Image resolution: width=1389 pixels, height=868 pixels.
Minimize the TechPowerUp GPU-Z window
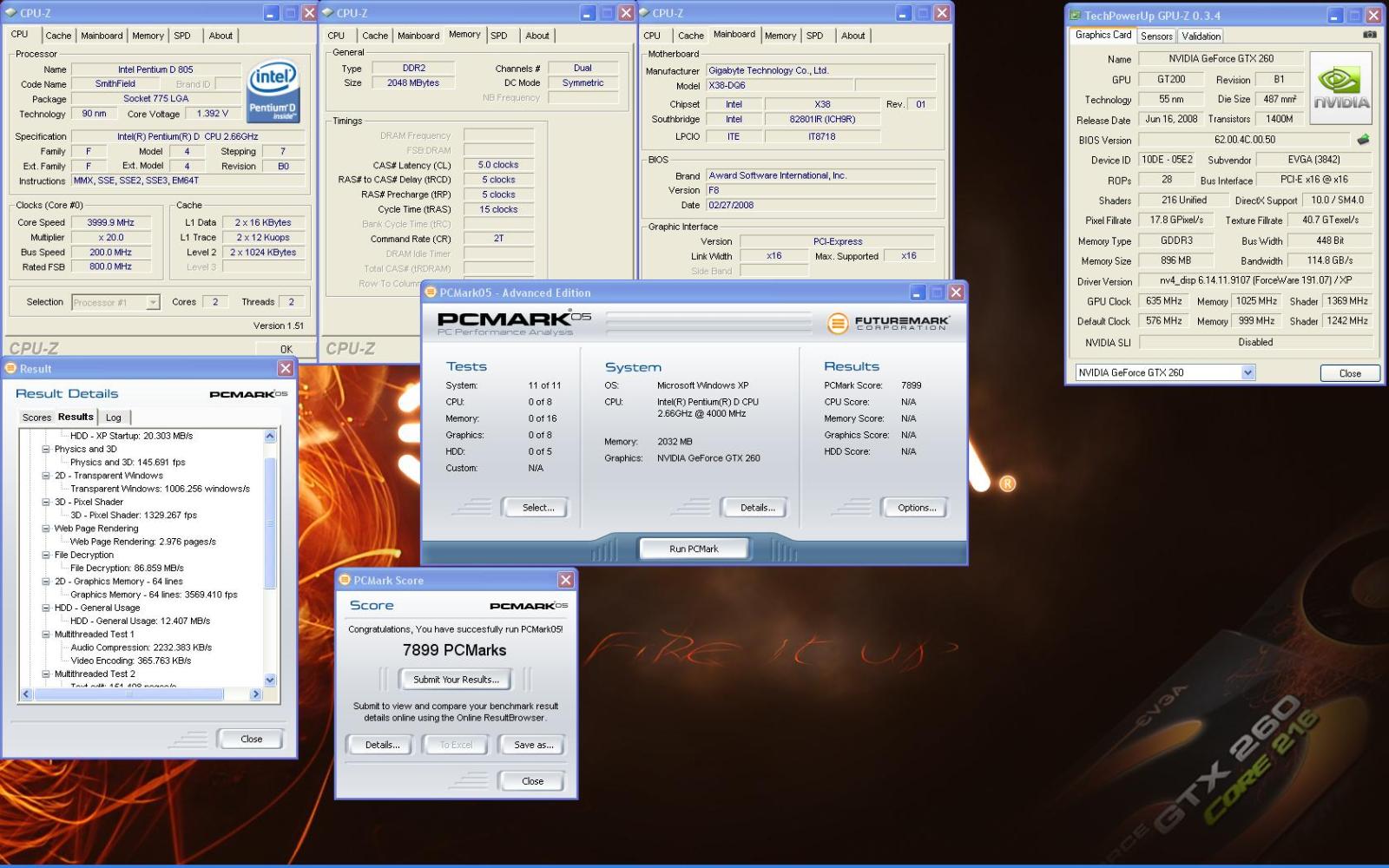coord(1335,15)
